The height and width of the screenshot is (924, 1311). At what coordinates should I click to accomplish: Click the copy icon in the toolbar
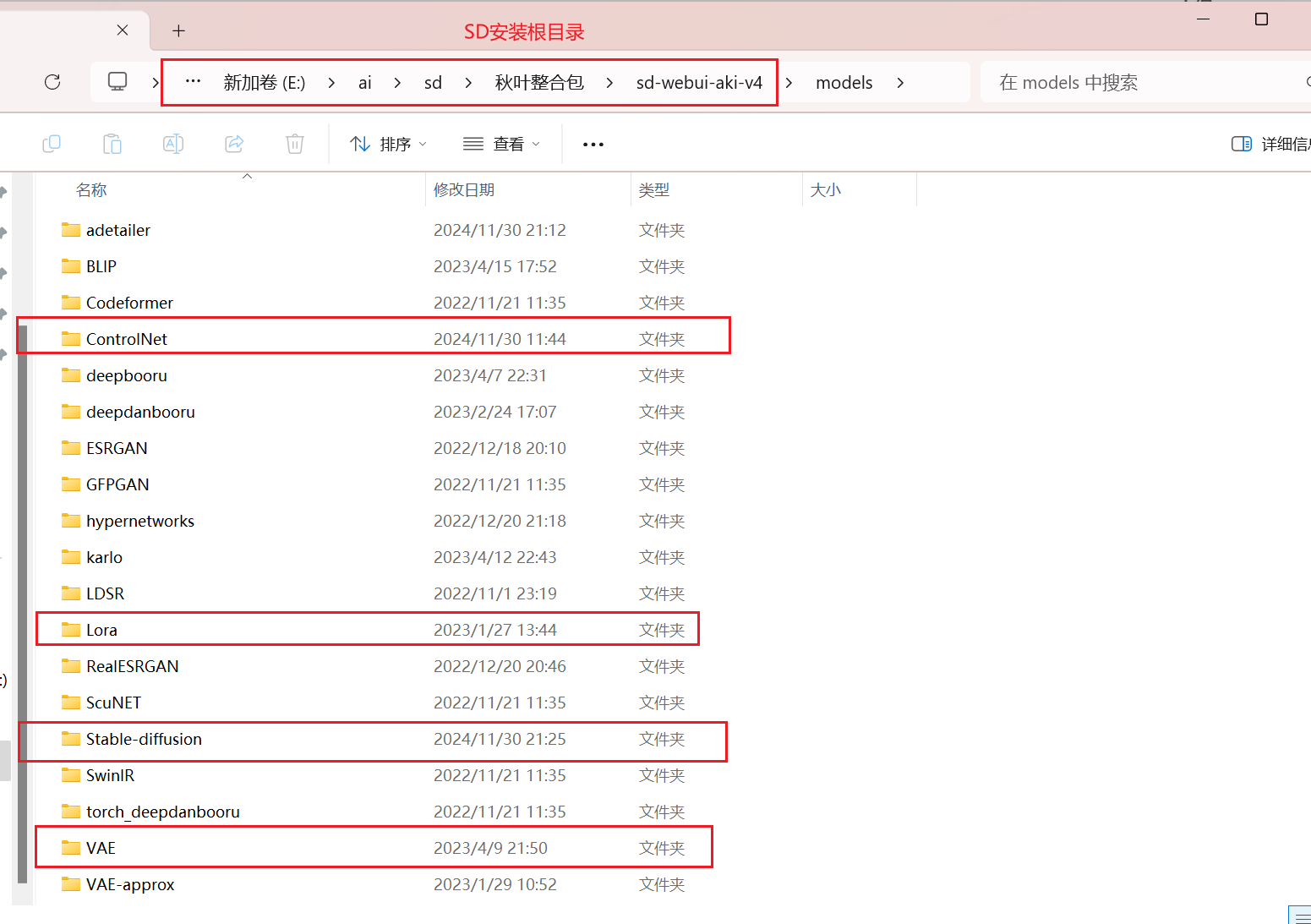click(x=52, y=144)
